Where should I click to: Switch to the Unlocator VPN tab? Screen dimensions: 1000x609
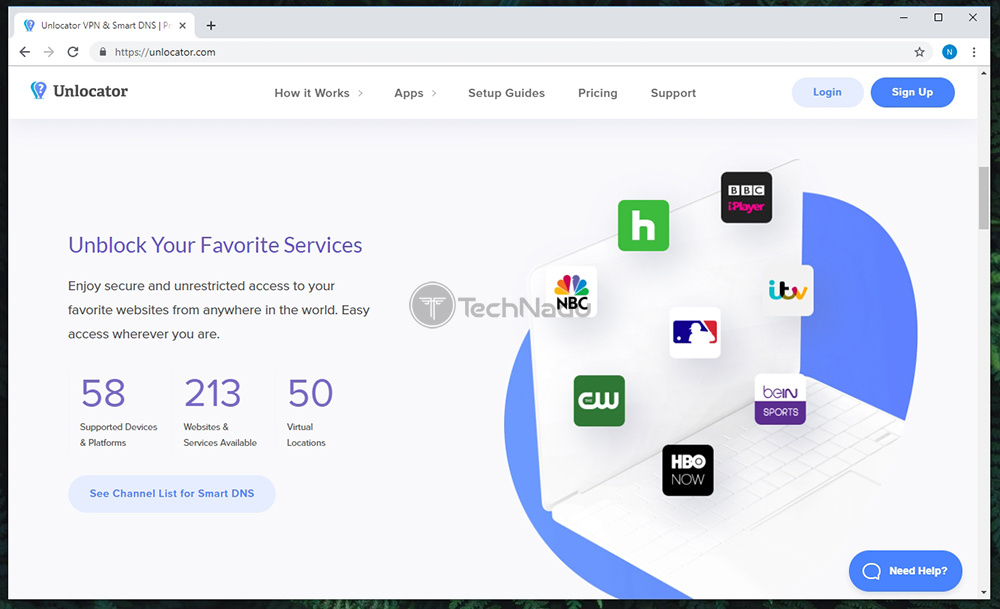click(x=105, y=26)
